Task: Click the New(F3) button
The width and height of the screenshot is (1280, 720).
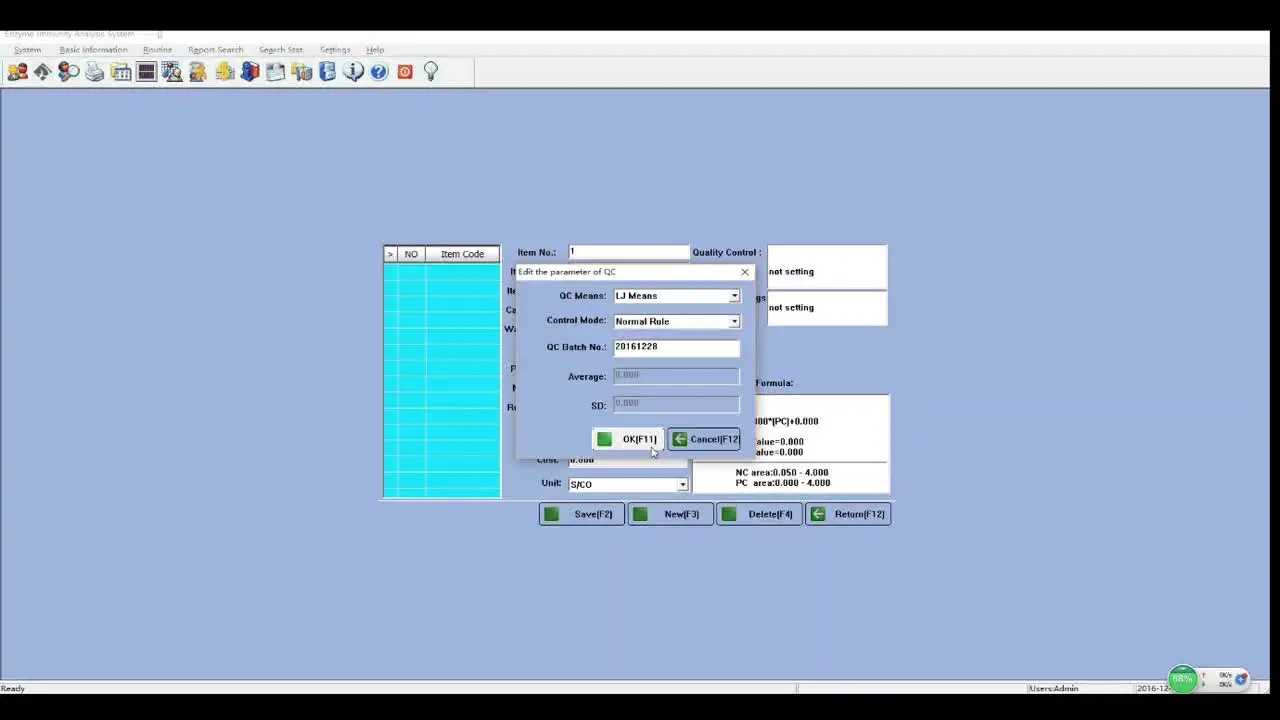Action: point(671,514)
